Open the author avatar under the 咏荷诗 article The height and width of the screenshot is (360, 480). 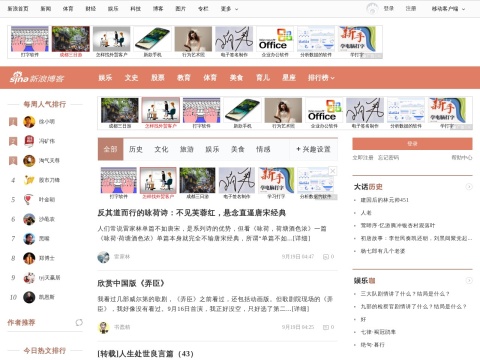click(x=103, y=257)
